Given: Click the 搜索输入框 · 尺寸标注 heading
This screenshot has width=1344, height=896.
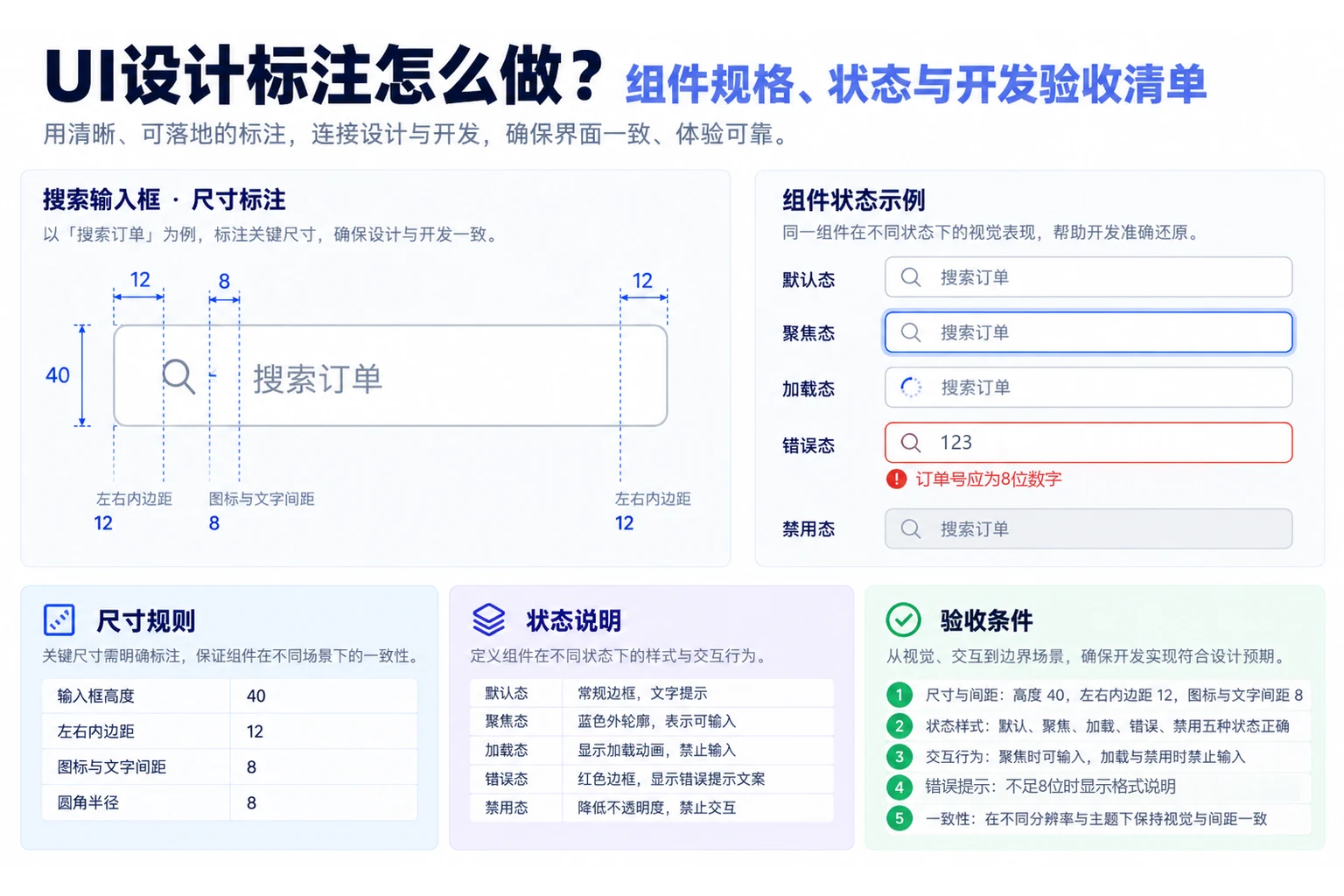Looking at the screenshot, I should [164, 200].
